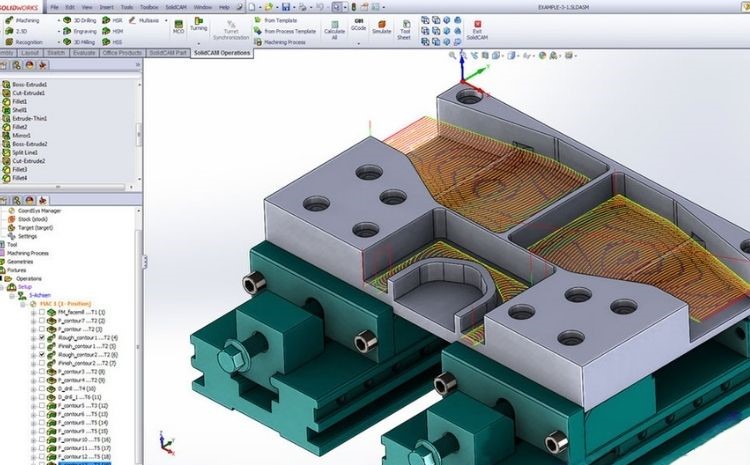Toggle checkbox for FM_facemill T1 (1)
This screenshot has width=750, height=465.
[41, 313]
